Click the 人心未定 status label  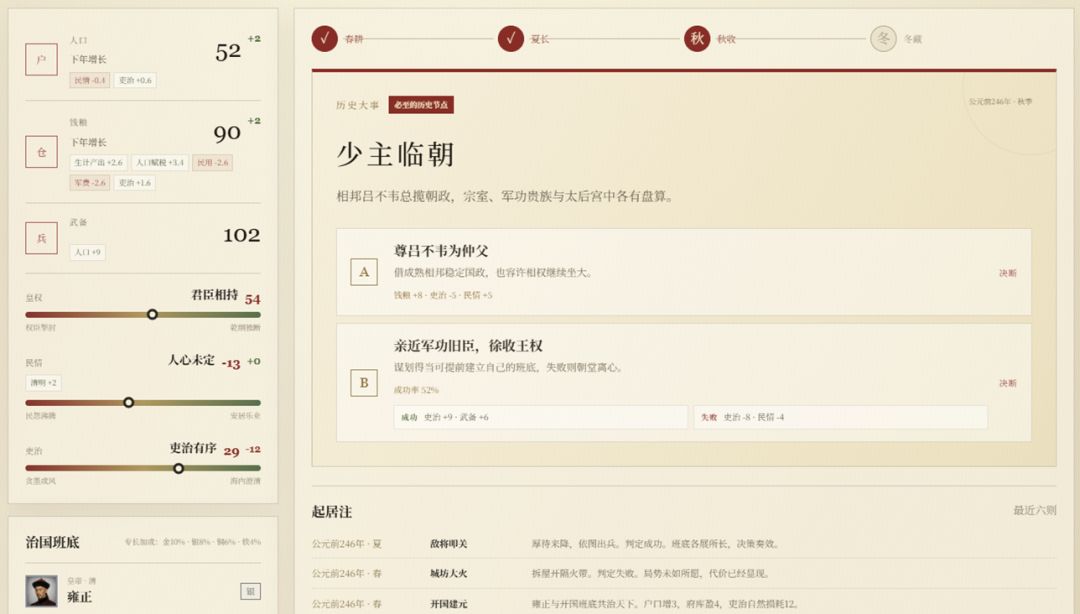(191, 360)
